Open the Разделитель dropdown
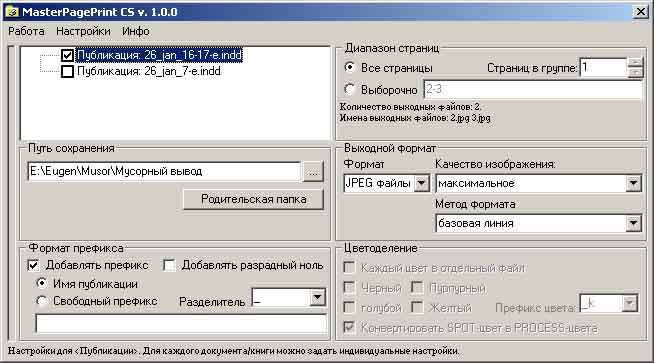This screenshot has width=654, height=363. (318, 297)
